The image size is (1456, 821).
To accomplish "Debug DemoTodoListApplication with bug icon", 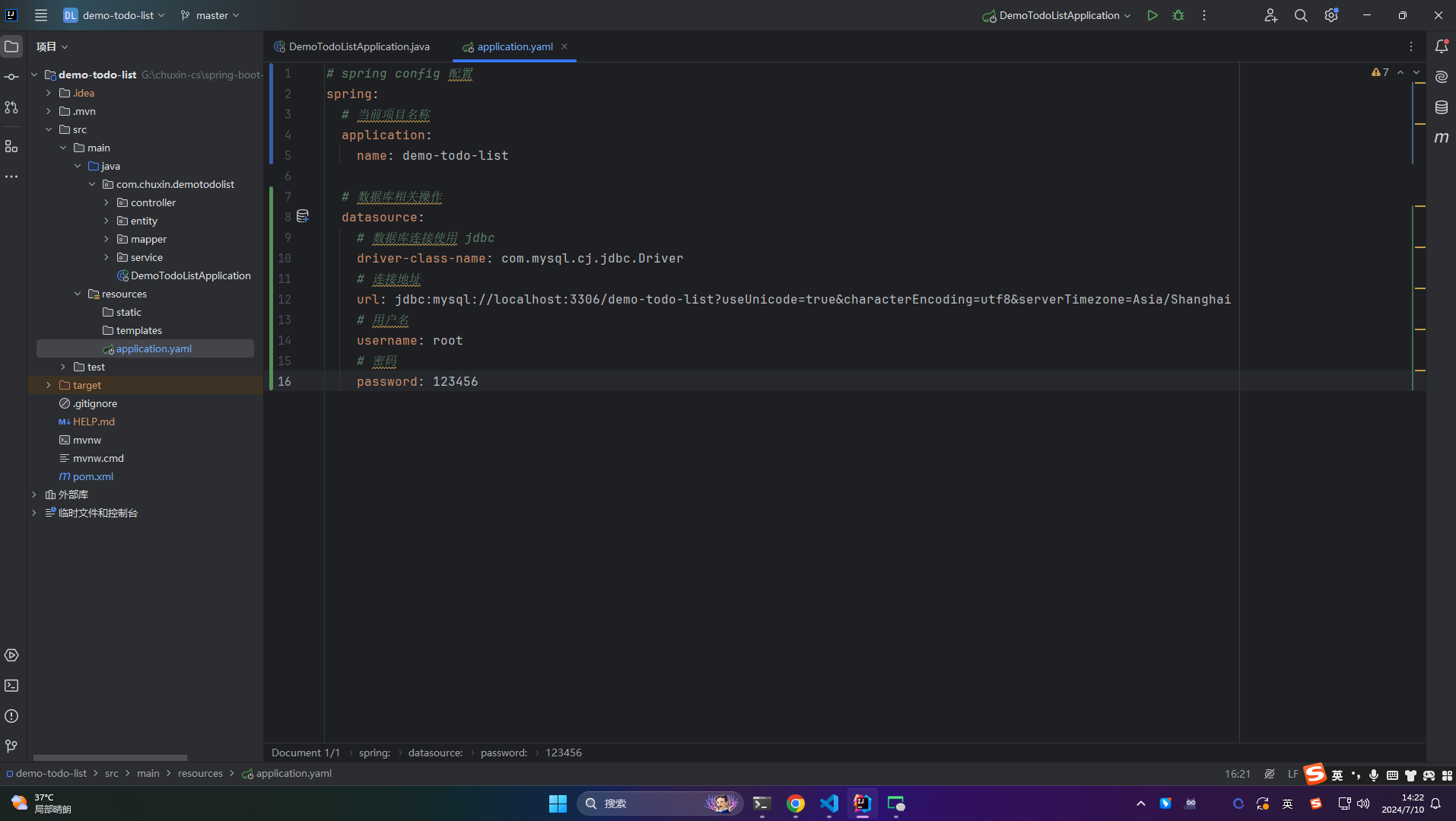I will coord(1178,15).
